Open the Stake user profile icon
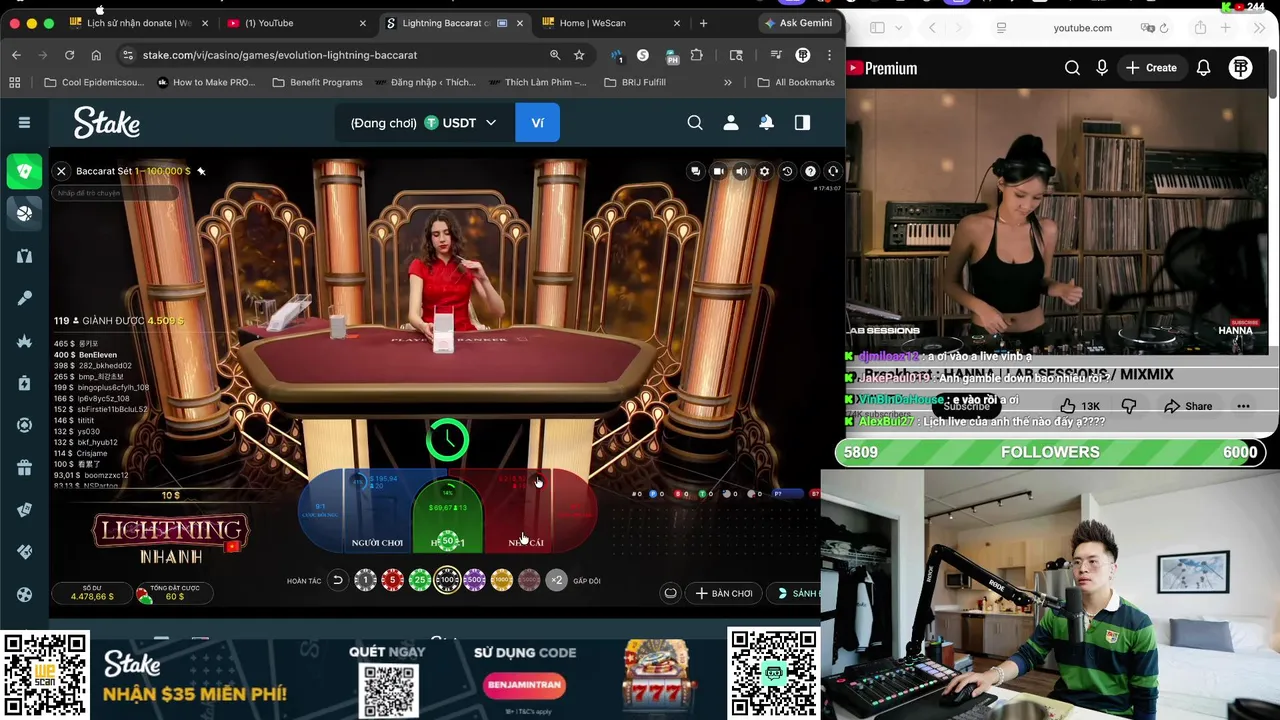1280x720 pixels. click(x=731, y=122)
